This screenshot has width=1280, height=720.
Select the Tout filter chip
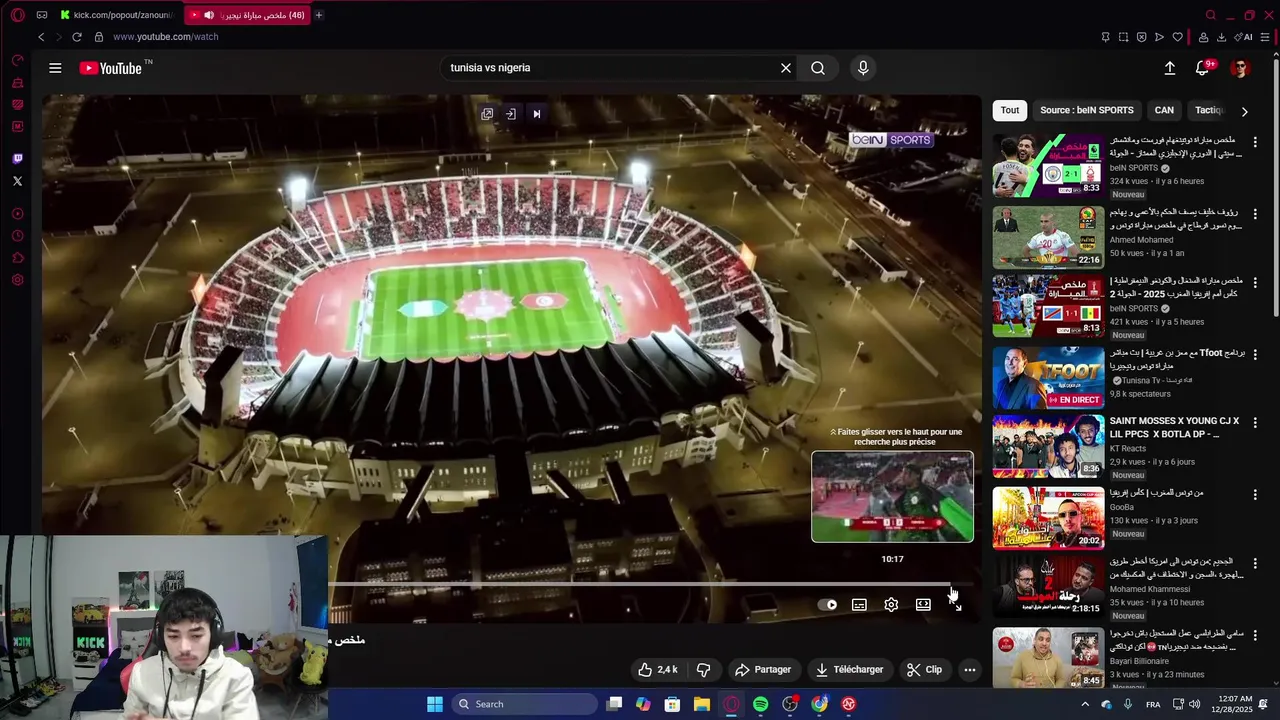(x=1010, y=110)
